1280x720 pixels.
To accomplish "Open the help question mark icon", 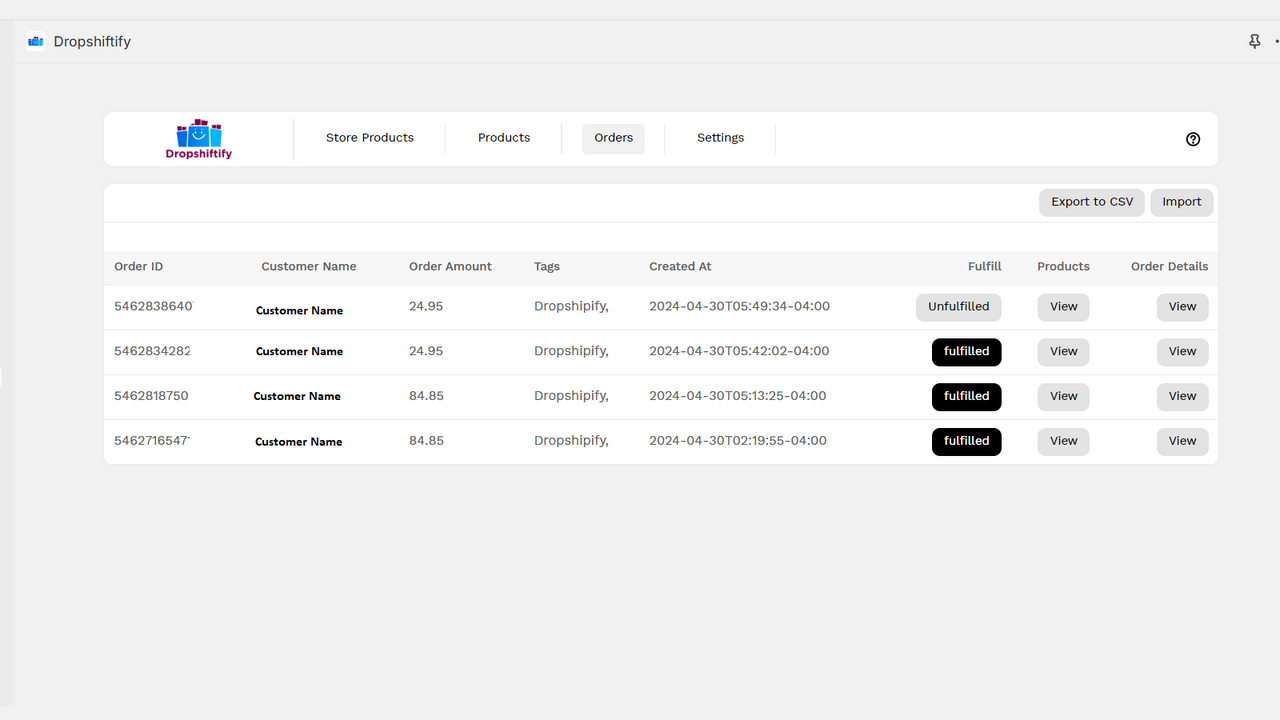I will [1193, 139].
